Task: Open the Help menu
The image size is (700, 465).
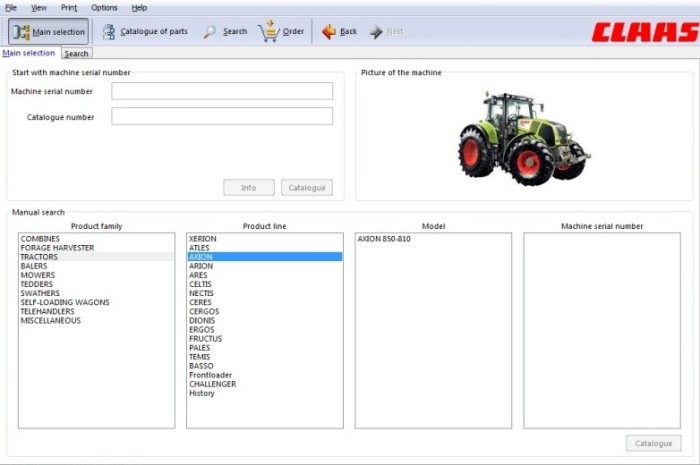Action: pos(139,8)
